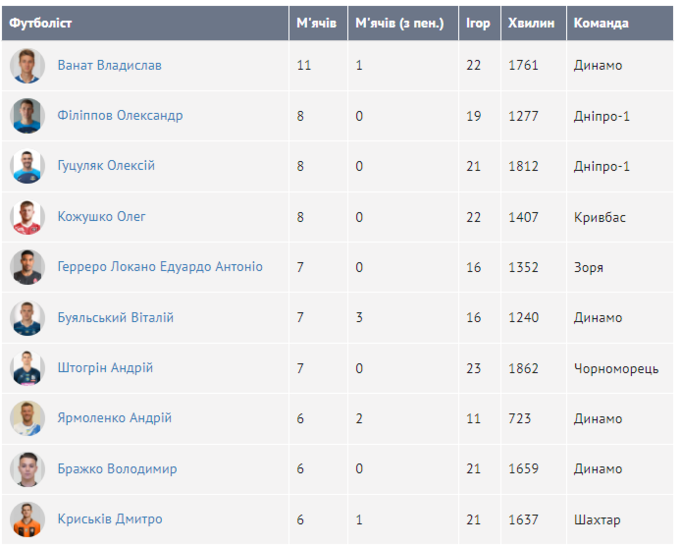Go to Ярмоленко Андрій profile link

tap(114, 419)
